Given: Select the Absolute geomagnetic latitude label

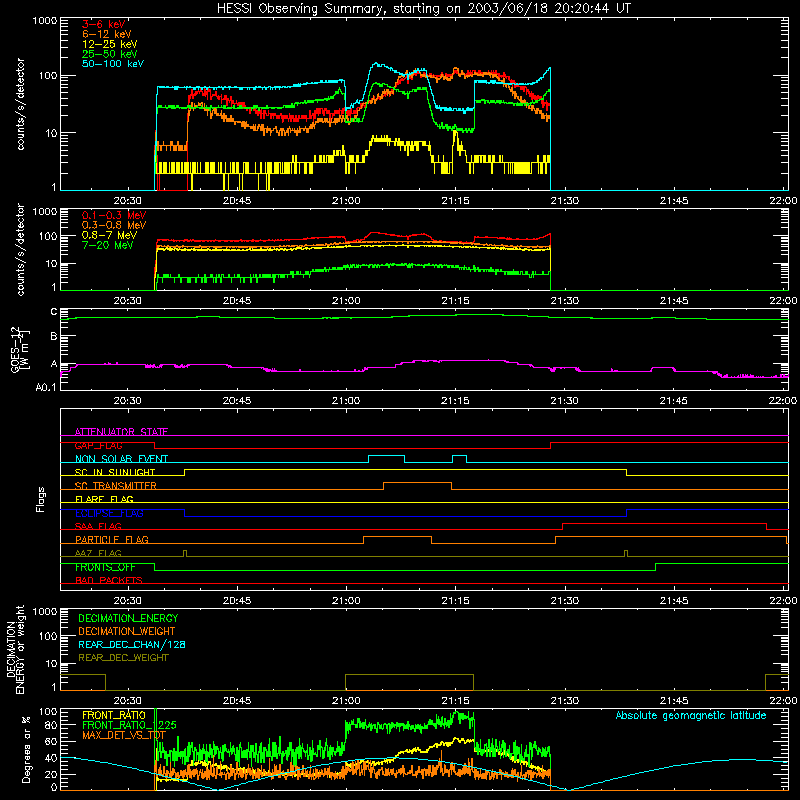Looking at the screenshot, I should pyautogui.click(x=691, y=715).
